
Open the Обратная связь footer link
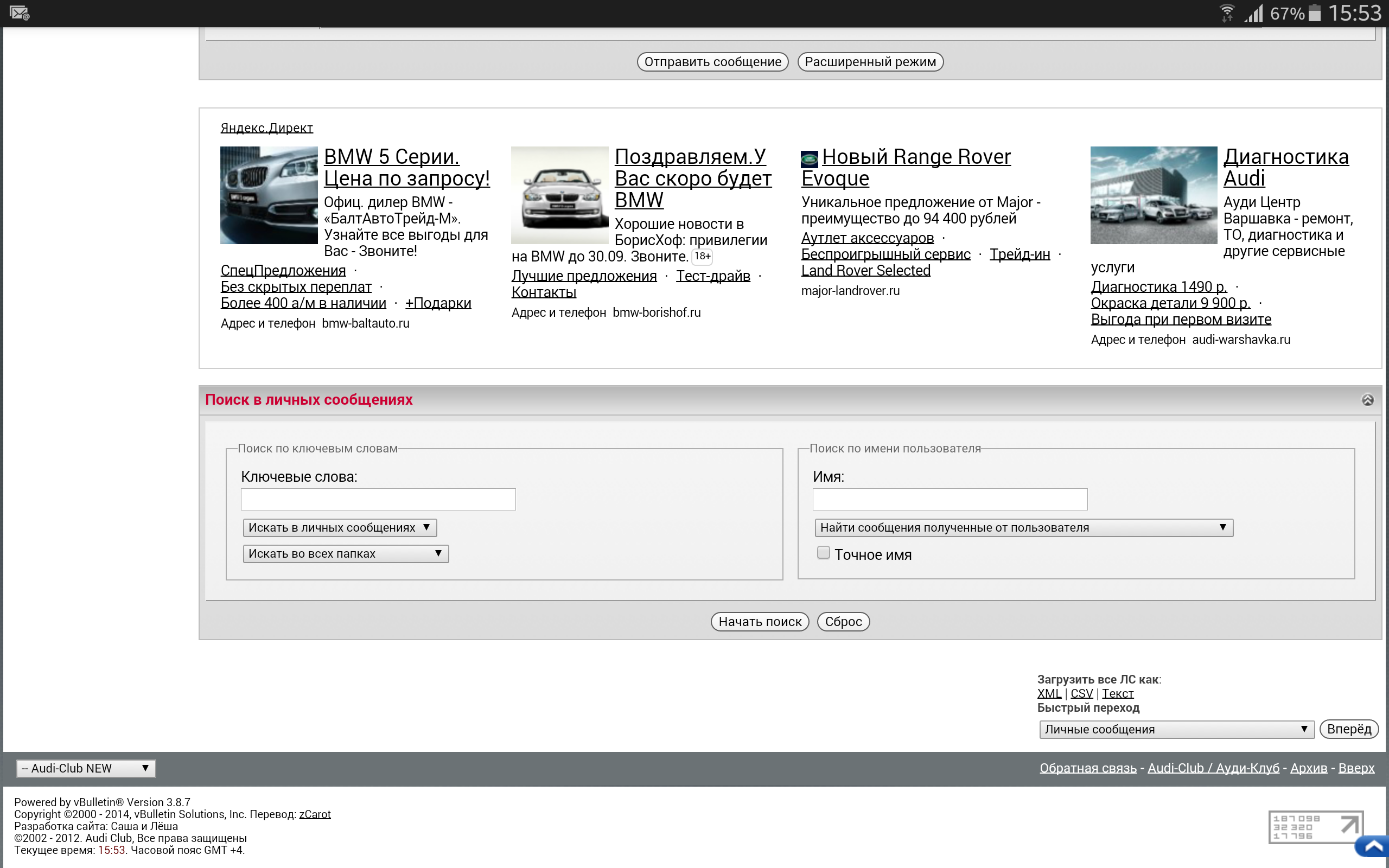coord(1088,768)
